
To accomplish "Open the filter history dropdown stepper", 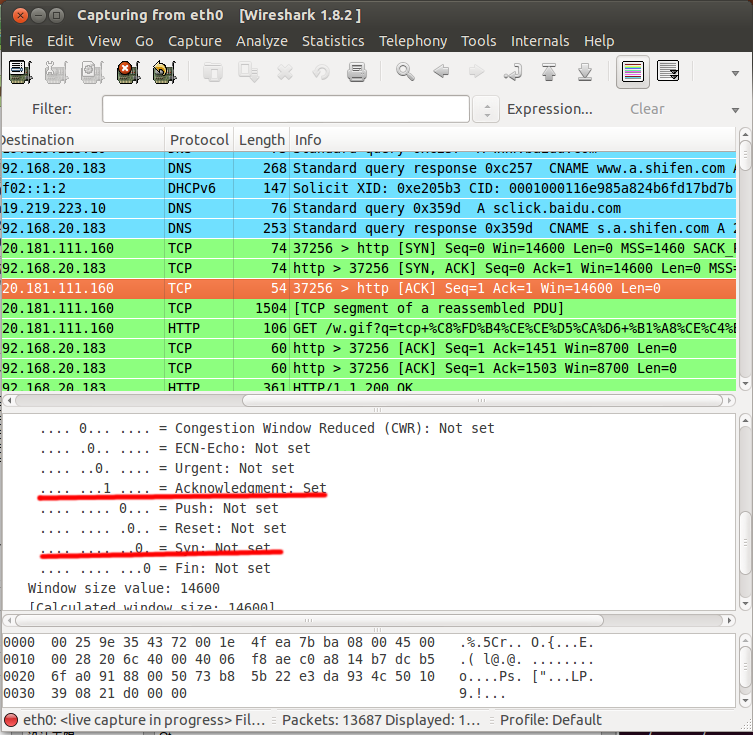I will pos(486,109).
